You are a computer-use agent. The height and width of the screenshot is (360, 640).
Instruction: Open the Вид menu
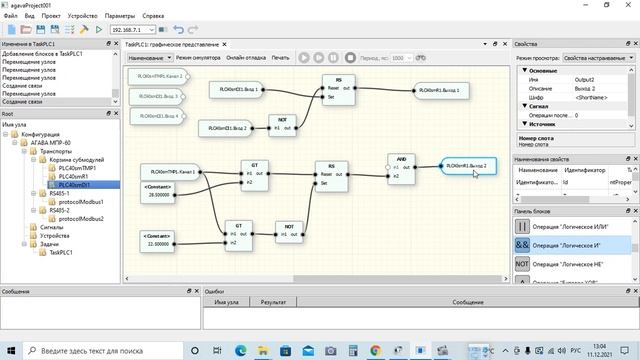29,16
